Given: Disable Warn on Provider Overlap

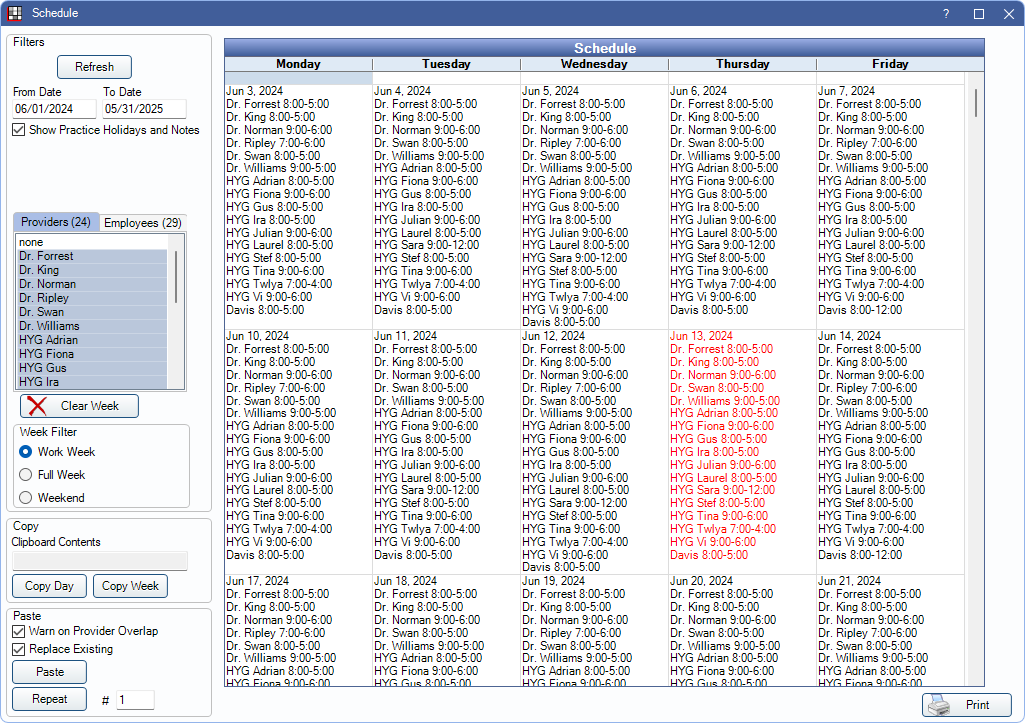Looking at the screenshot, I should 19,631.
